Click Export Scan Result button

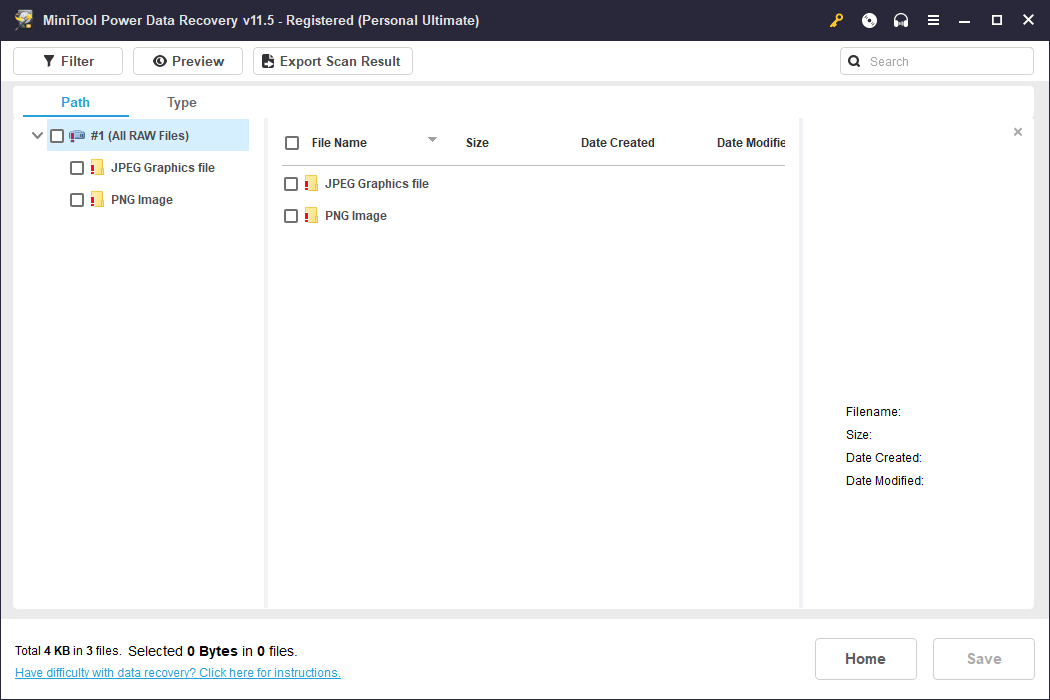[333, 61]
